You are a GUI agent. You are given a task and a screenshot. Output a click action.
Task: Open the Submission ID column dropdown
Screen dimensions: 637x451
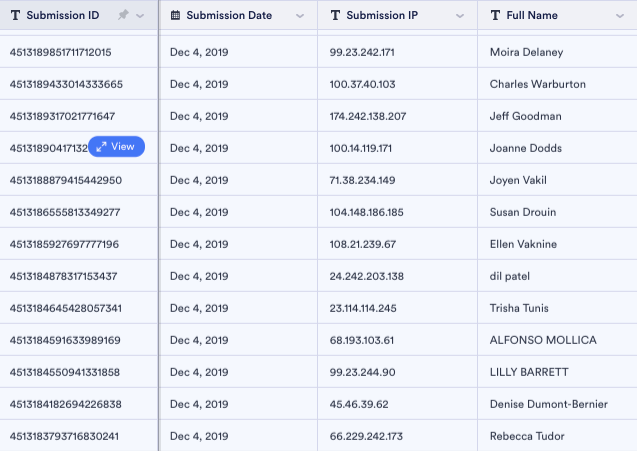click(140, 16)
